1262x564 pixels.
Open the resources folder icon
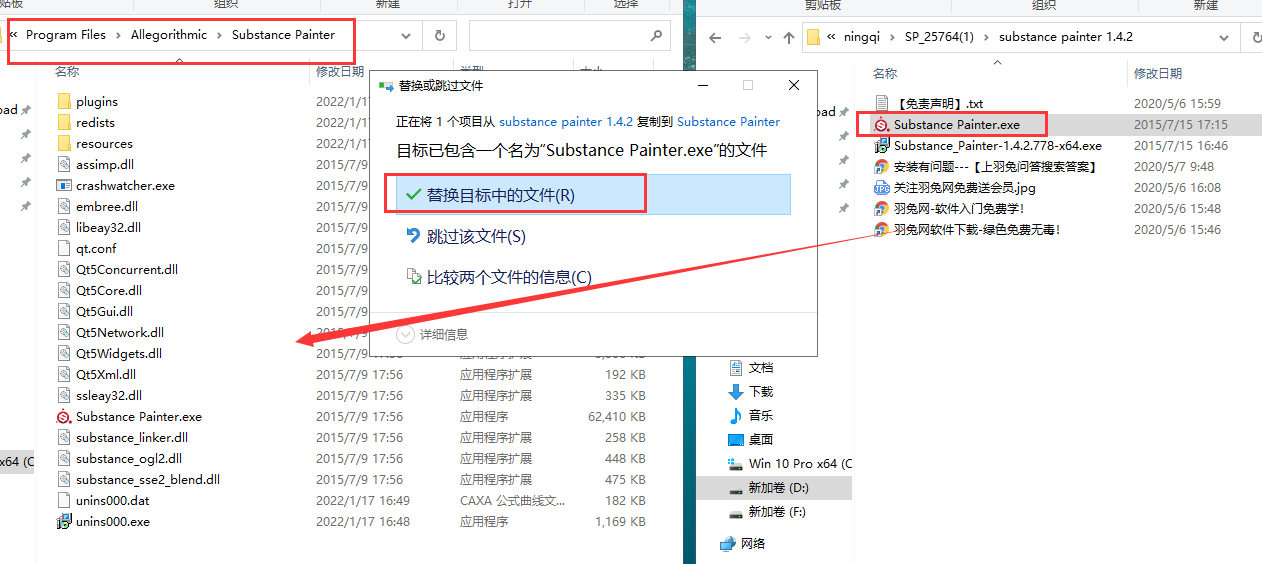coord(64,143)
